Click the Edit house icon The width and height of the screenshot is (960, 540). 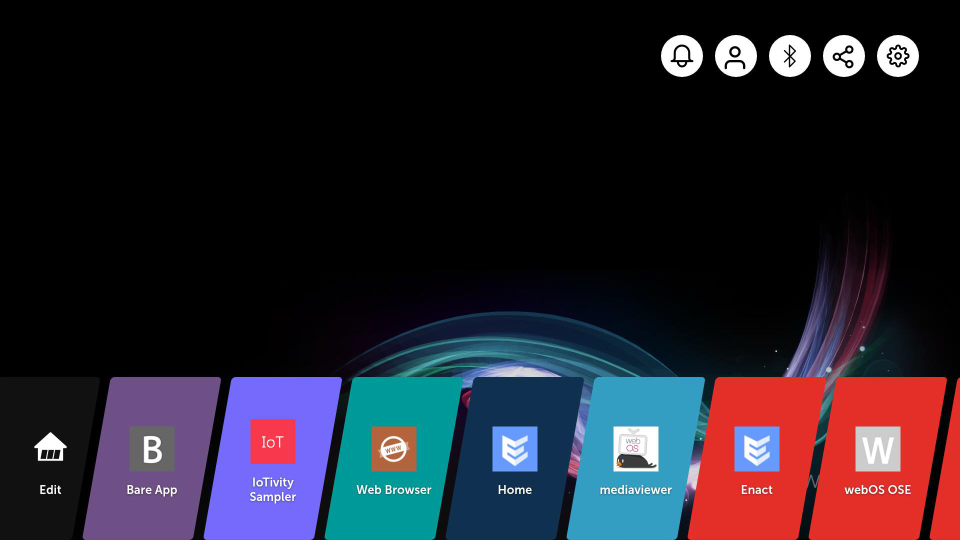[x=50, y=448]
